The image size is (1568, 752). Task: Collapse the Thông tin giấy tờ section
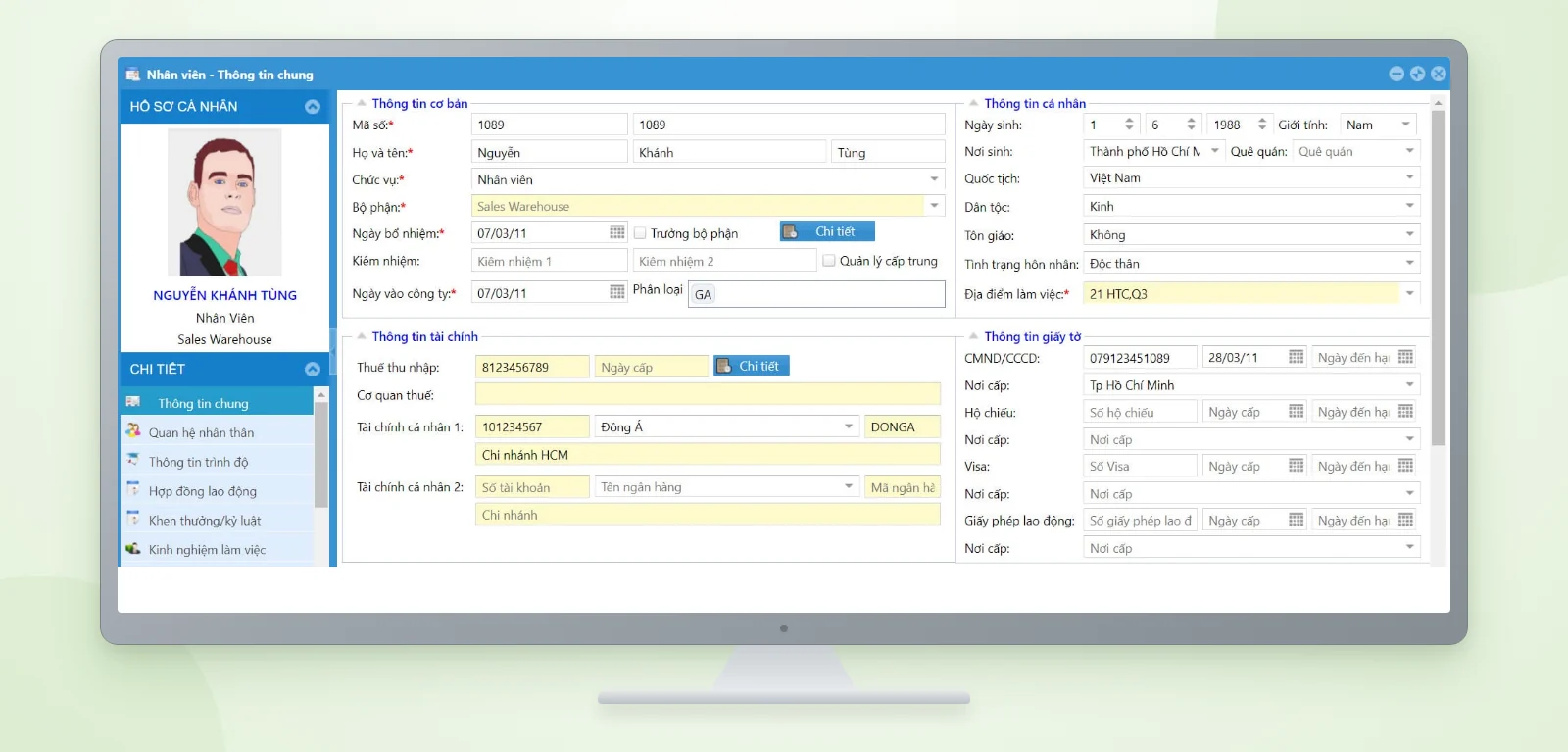click(x=973, y=336)
